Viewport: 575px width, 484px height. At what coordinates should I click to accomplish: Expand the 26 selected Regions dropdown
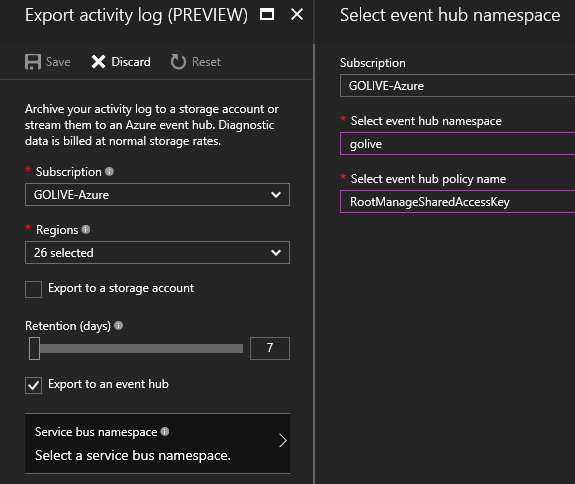(157, 253)
